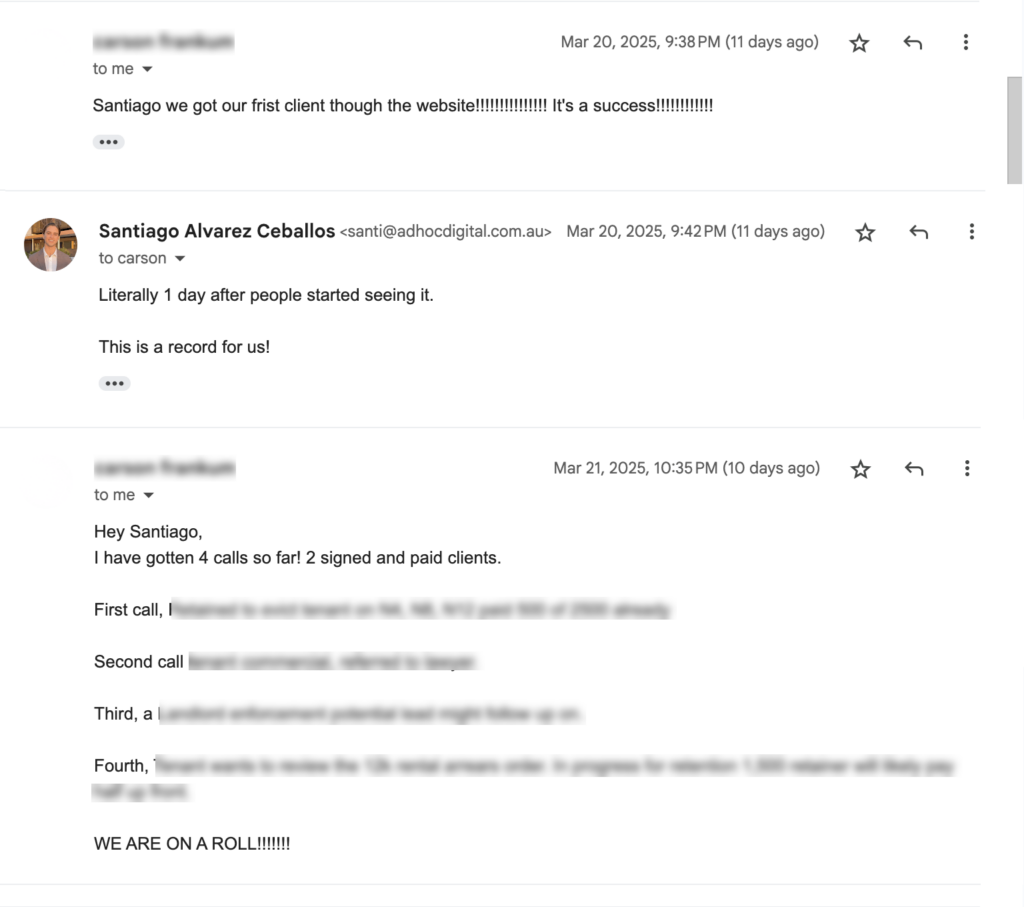Viewport: 1024px width, 907px height.
Task: Star Santiago's 9:42 PM reply
Action: 865,232
